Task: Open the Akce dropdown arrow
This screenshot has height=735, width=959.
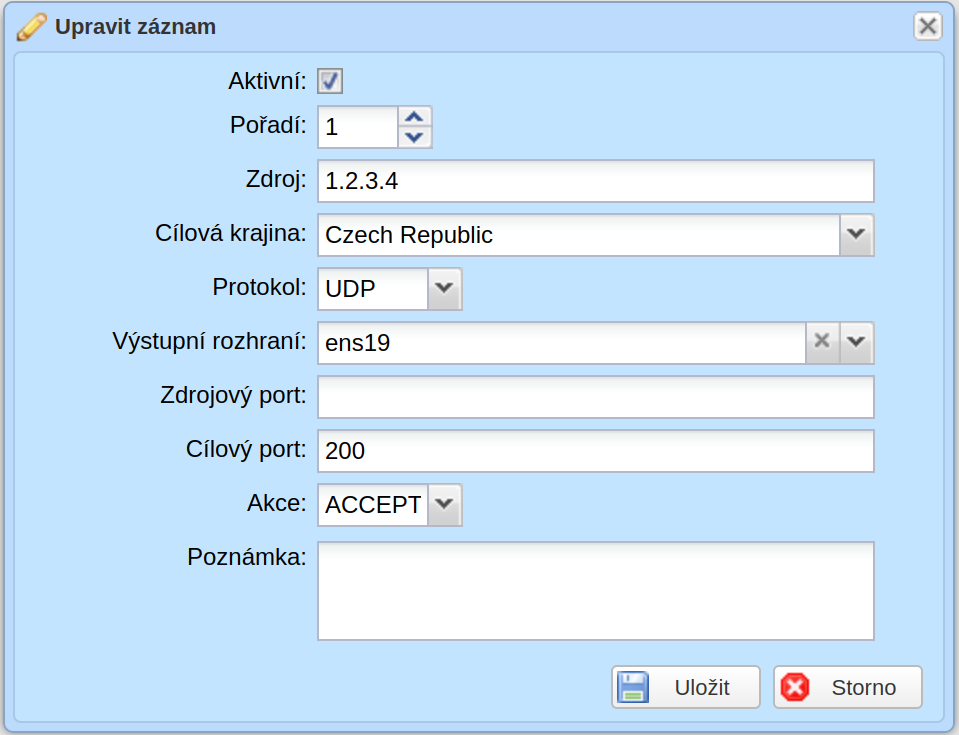Action: (445, 504)
